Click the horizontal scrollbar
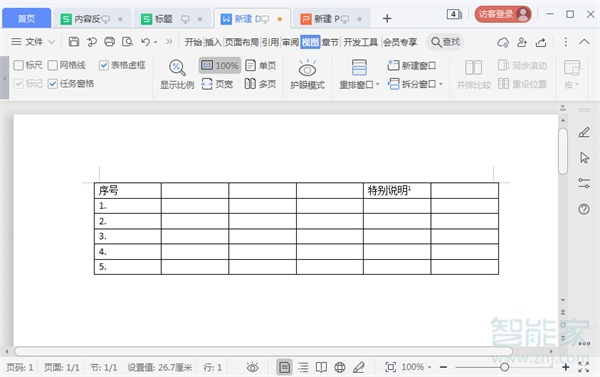600x377 pixels. coord(263,351)
